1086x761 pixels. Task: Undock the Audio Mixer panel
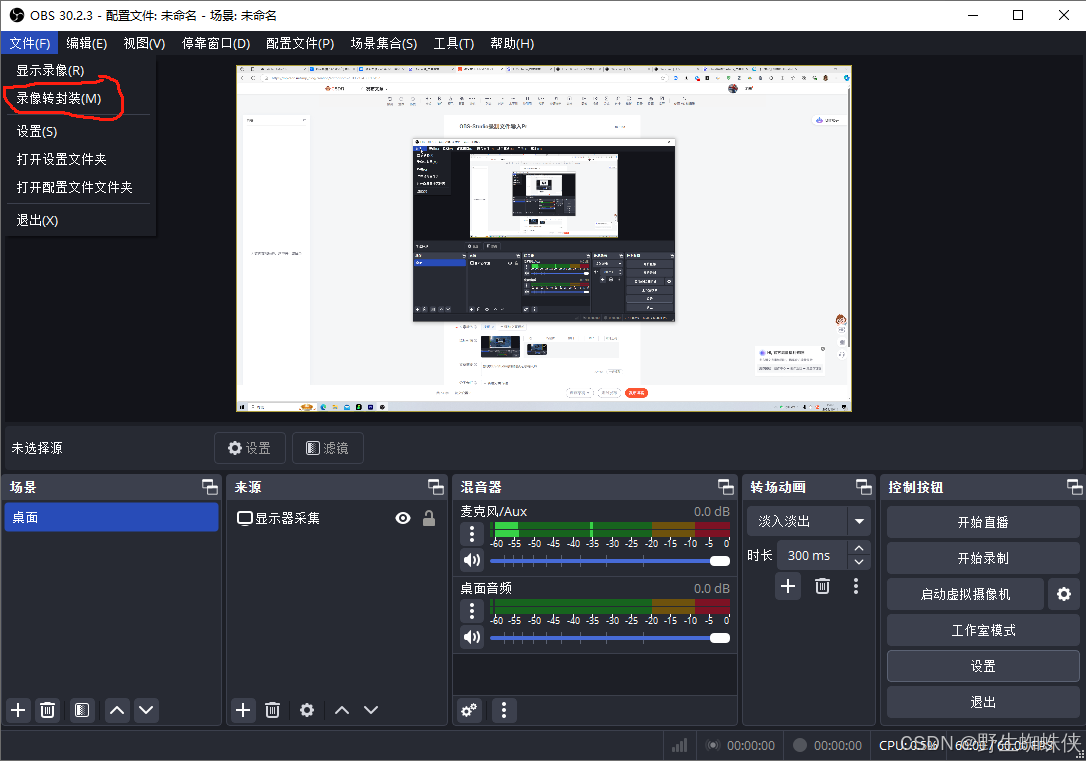[x=725, y=487]
